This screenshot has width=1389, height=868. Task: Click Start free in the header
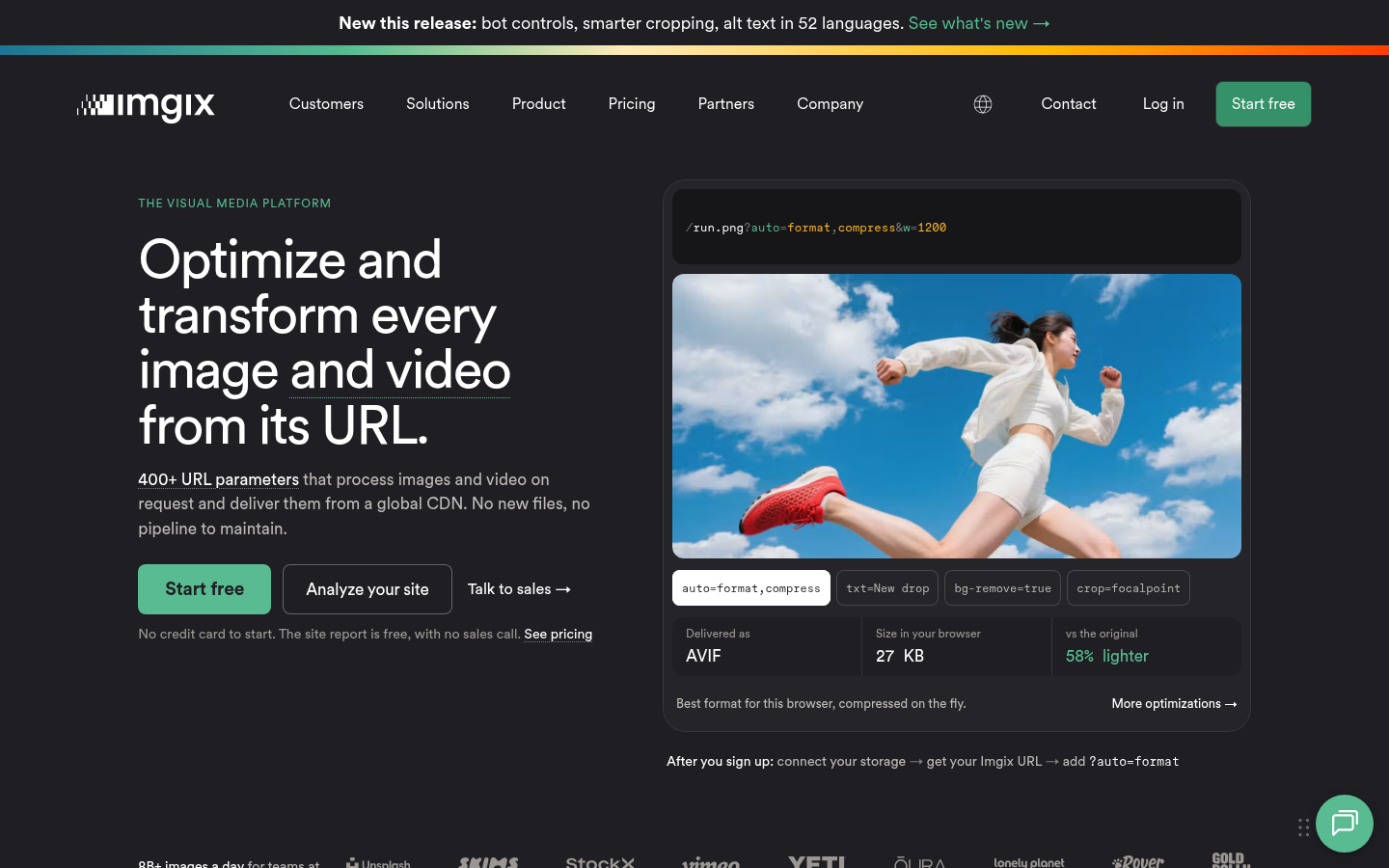(x=1263, y=104)
